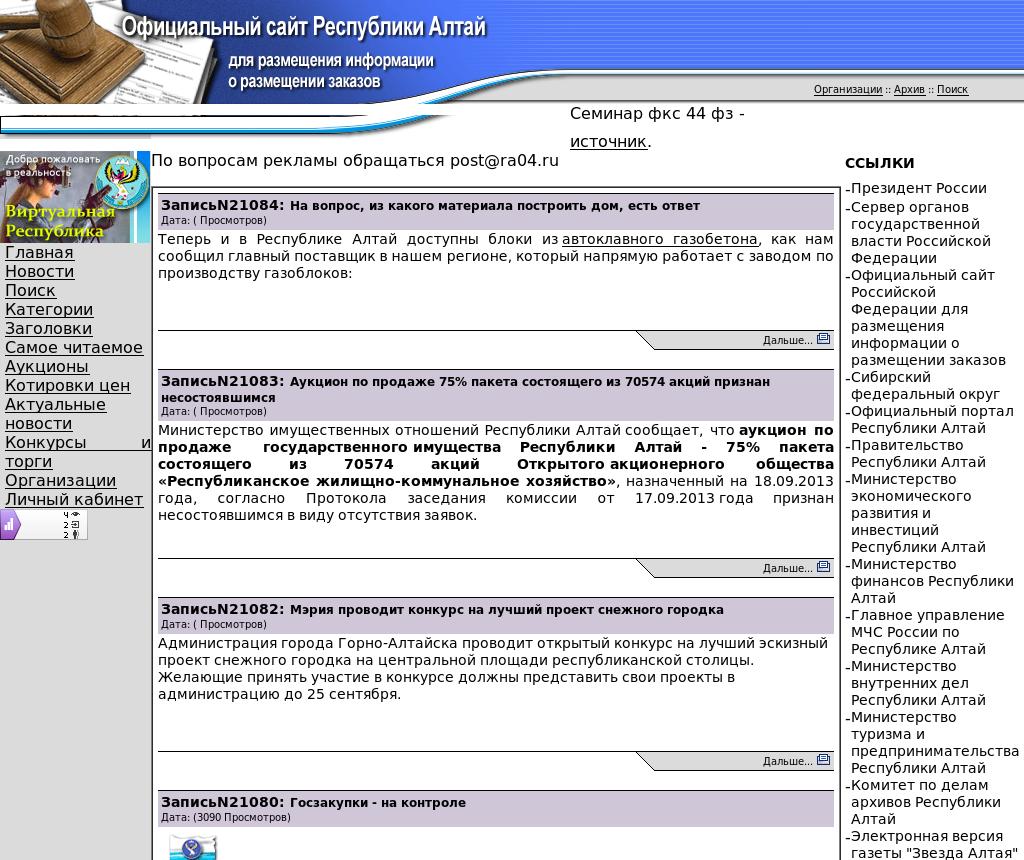Open Поиск link in top header bar

952,89
